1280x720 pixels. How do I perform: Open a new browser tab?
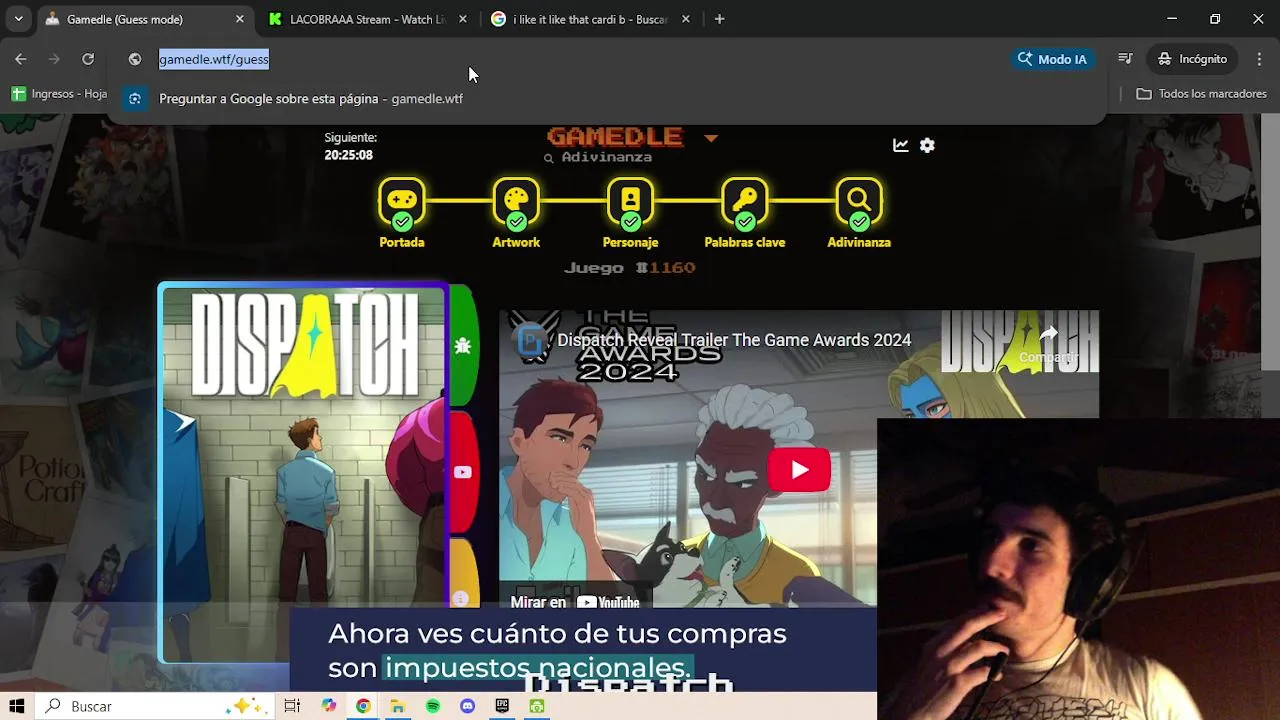click(719, 19)
